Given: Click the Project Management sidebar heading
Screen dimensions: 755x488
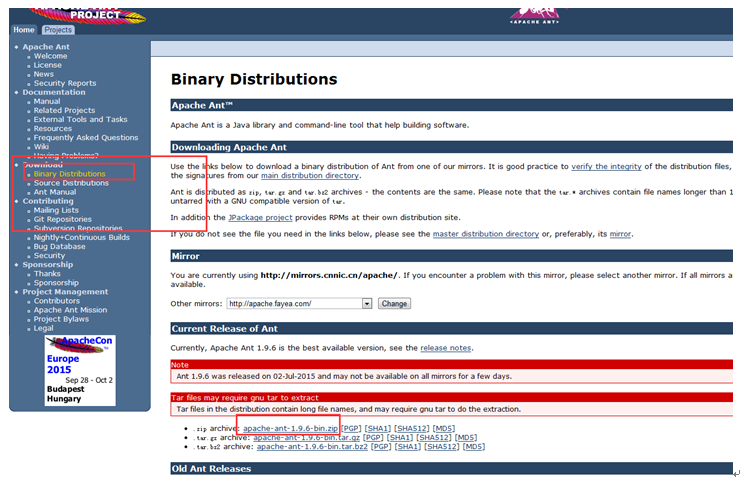Looking at the screenshot, I should [x=65, y=292].
